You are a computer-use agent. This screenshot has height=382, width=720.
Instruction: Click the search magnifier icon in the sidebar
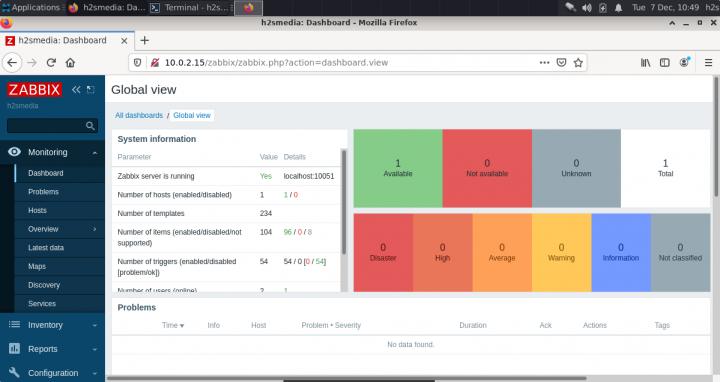90,125
